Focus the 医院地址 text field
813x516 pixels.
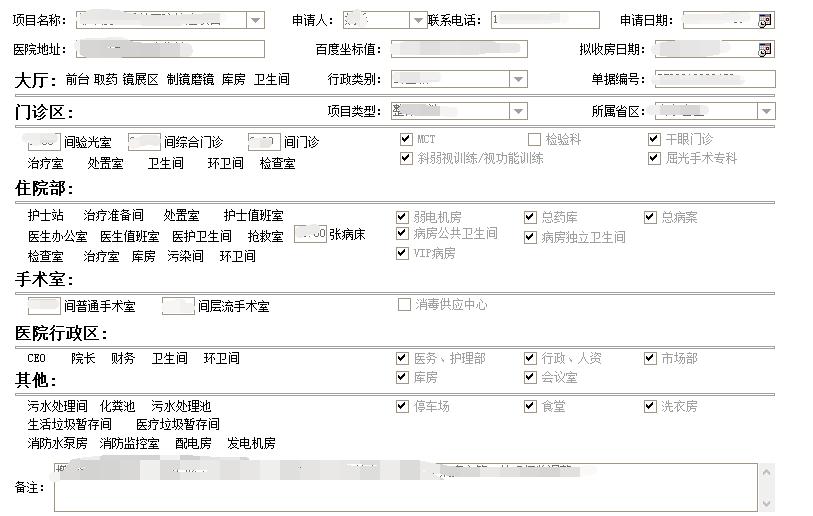click(x=170, y=49)
